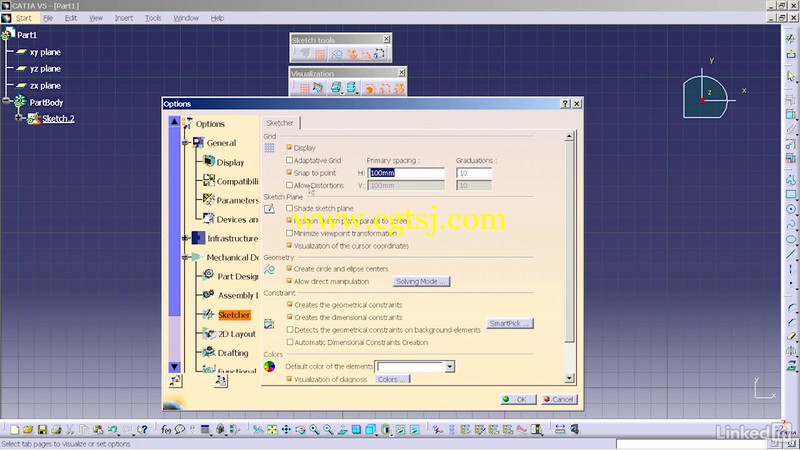Click Open file icon in bottom toolbar
Viewport: 800px width, 450px height.
28,430
